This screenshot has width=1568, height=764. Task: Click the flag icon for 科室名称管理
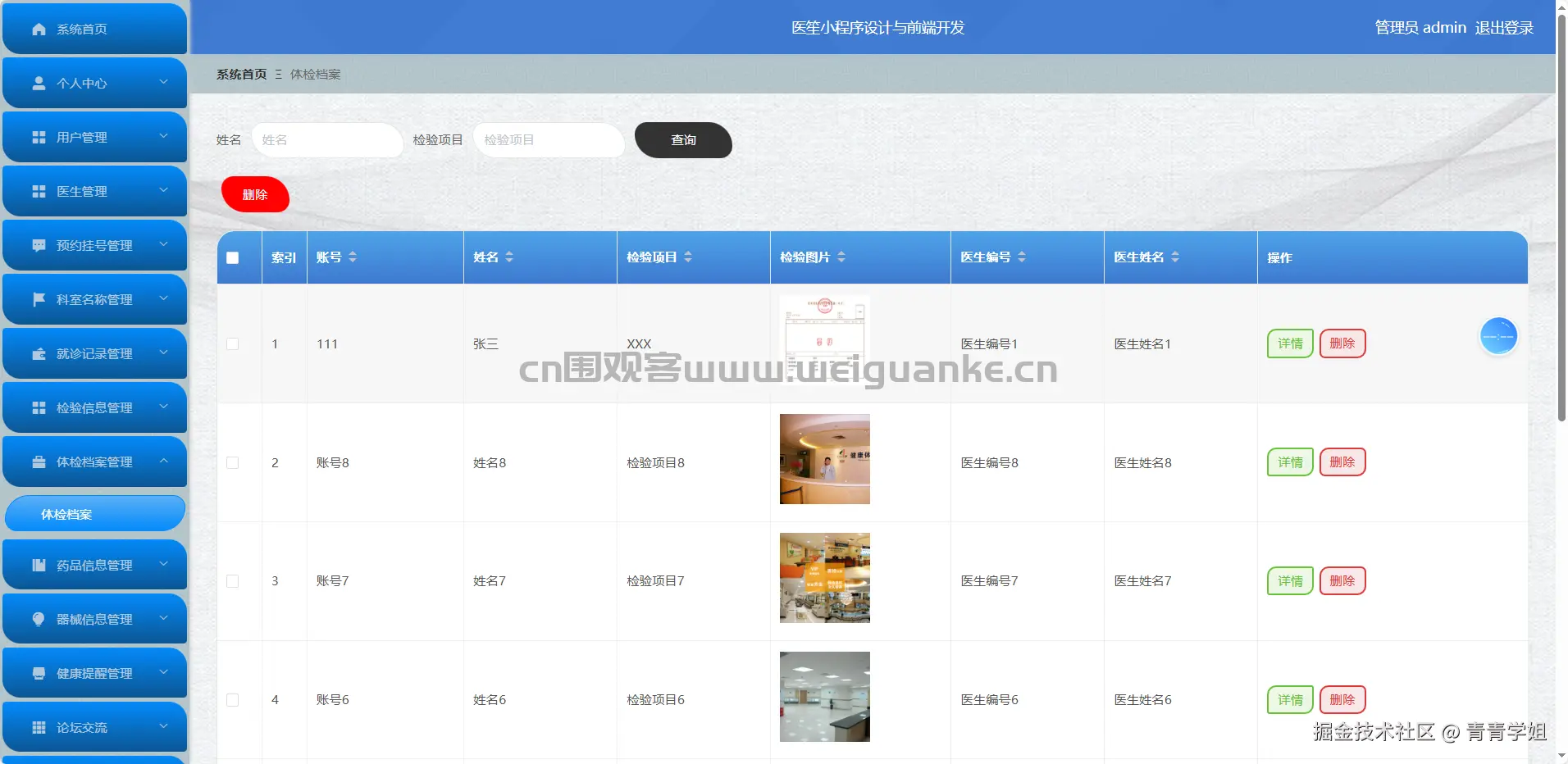(x=39, y=300)
